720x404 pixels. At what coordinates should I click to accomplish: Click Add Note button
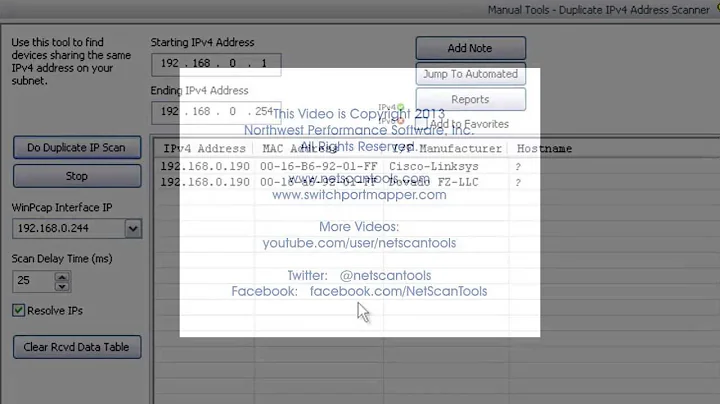pyautogui.click(x=471, y=48)
